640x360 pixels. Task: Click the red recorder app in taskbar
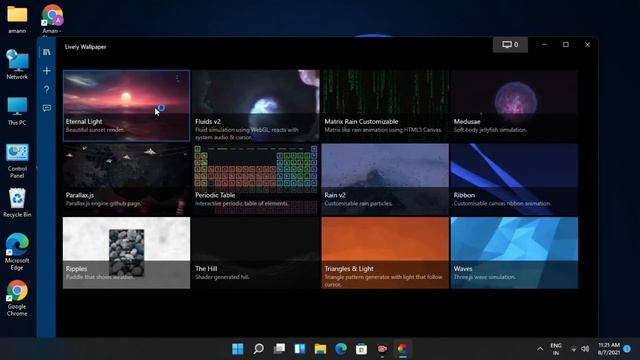coord(382,349)
